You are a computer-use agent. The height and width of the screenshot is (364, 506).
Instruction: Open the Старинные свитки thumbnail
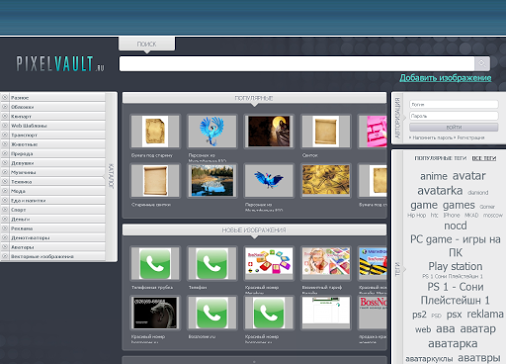point(155,181)
